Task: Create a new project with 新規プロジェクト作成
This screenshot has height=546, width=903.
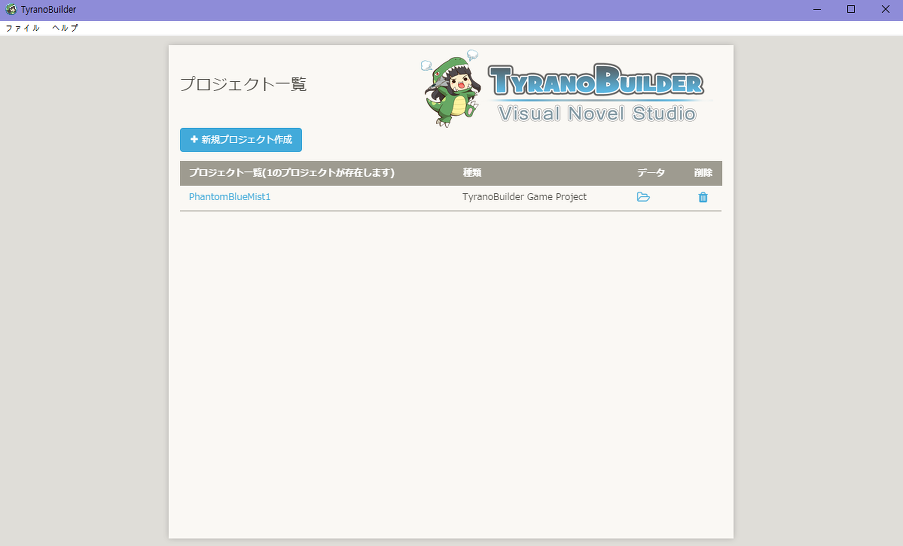Action: [241, 140]
